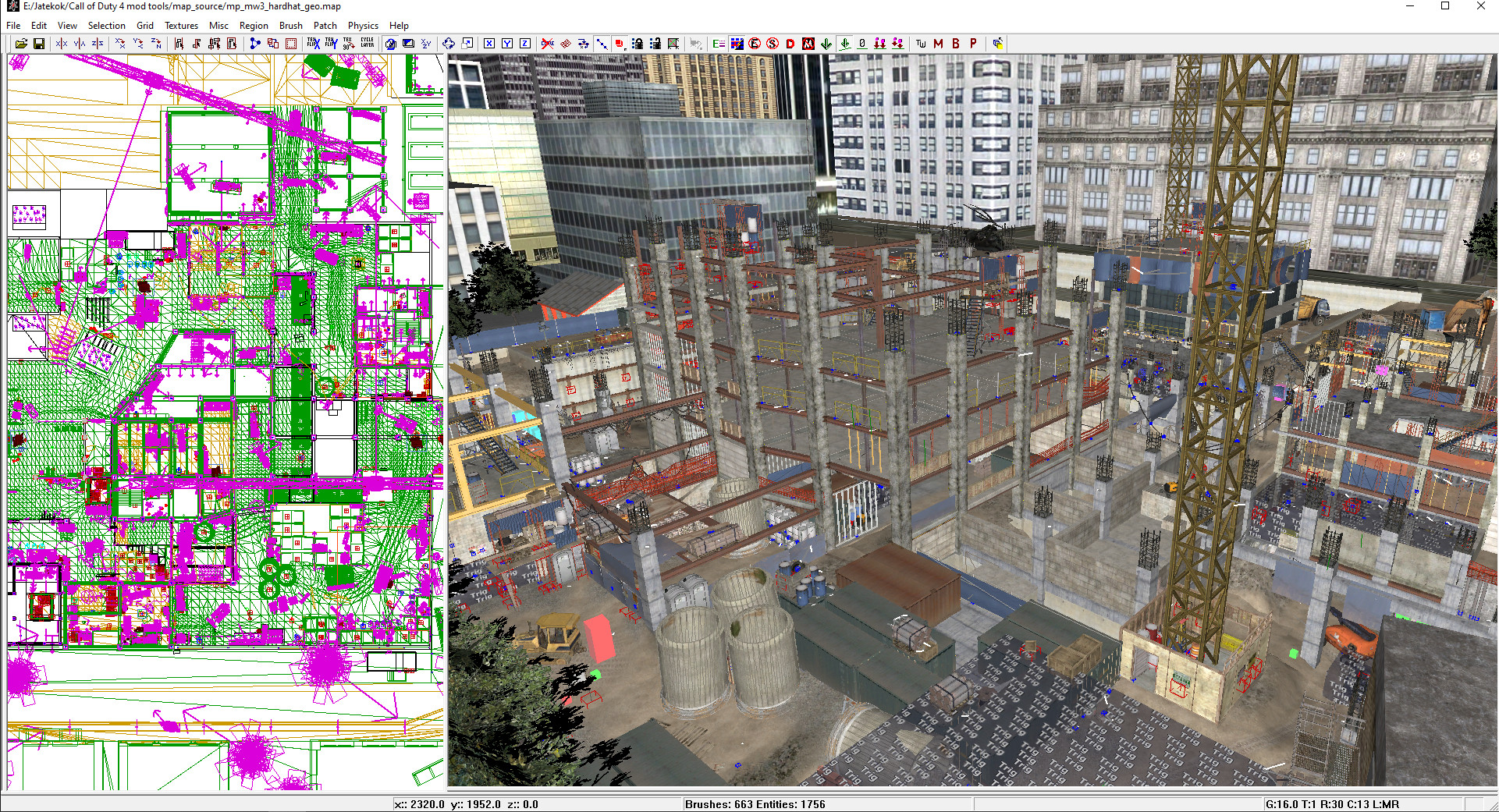Open the Textures menu
Screen dimensions: 1499x812
click(x=182, y=26)
